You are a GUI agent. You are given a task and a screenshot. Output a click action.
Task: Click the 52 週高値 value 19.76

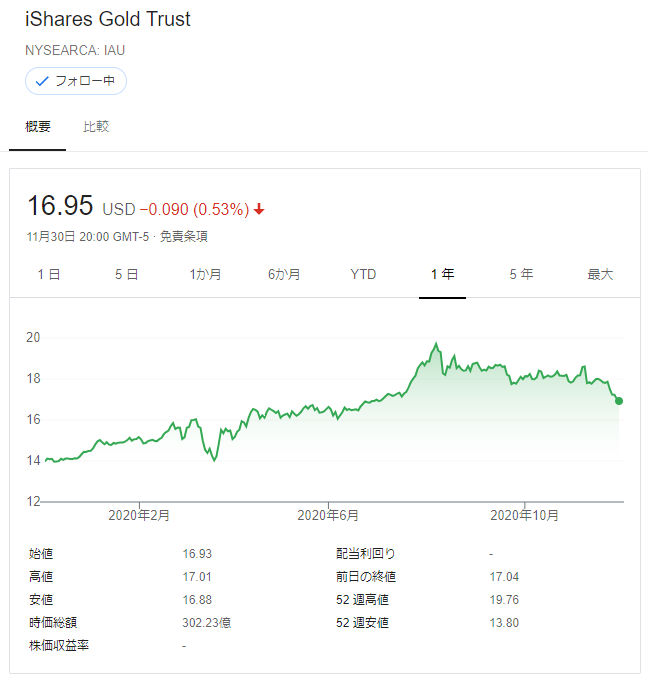coord(504,600)
